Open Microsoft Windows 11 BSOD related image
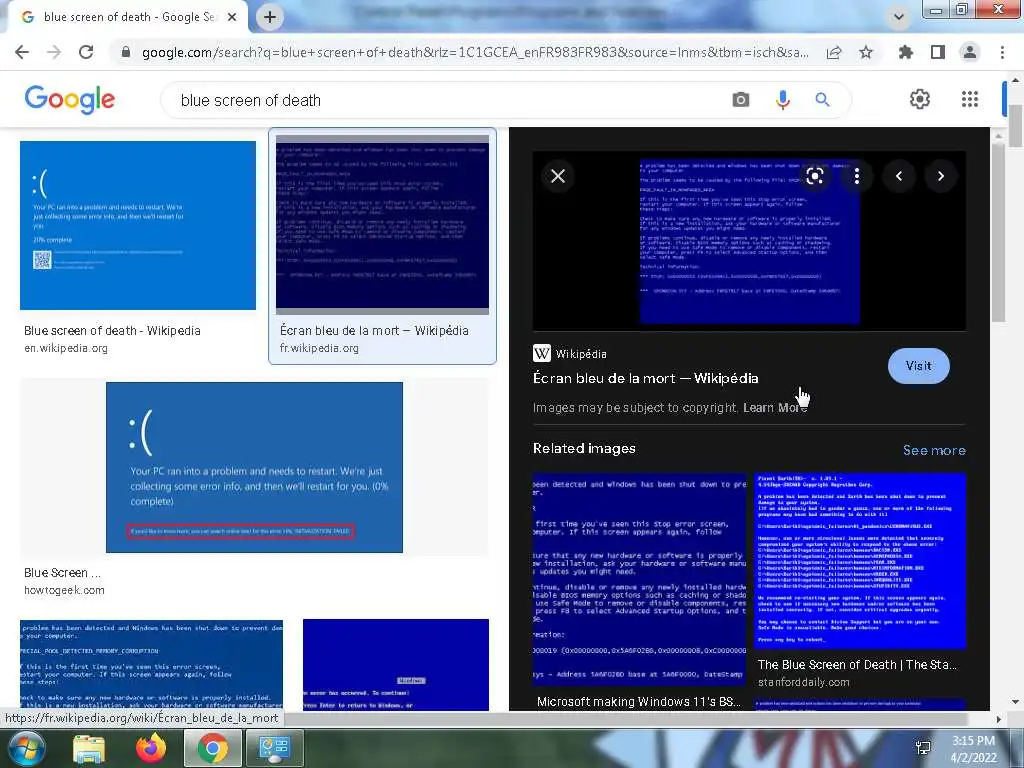This screenshot has width=1024, height=768. point(639,579)
